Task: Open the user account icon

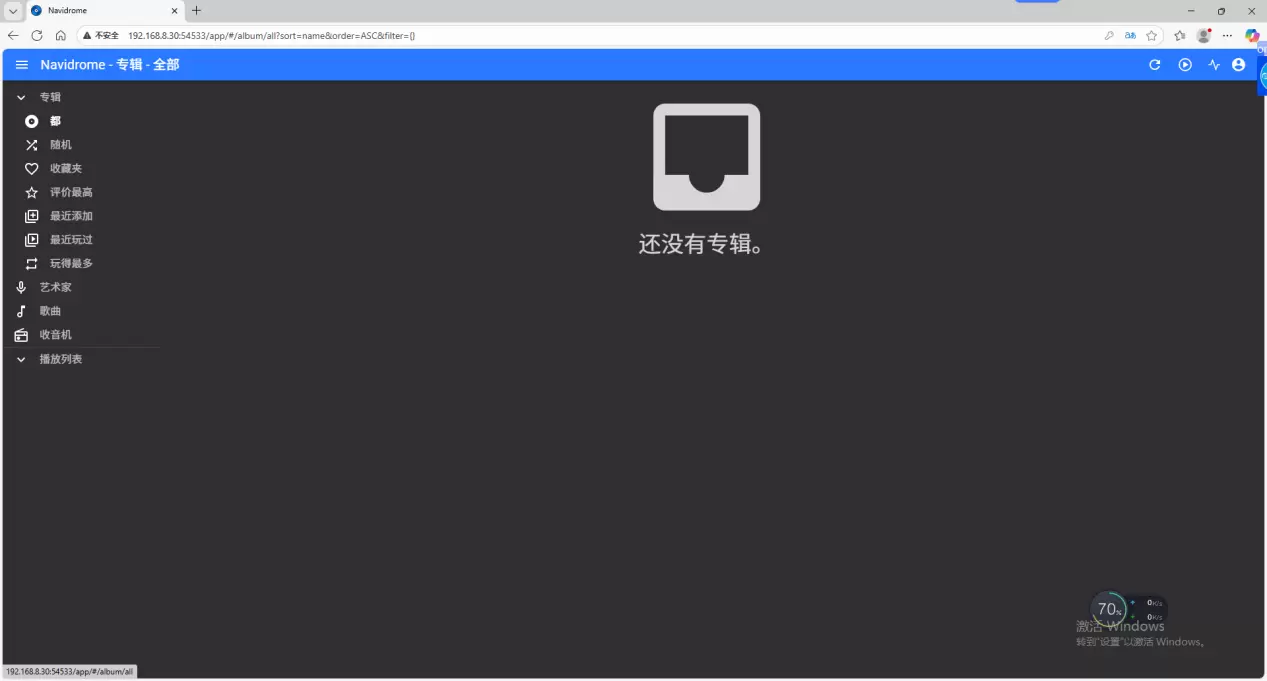Action: coord(1239,65)
